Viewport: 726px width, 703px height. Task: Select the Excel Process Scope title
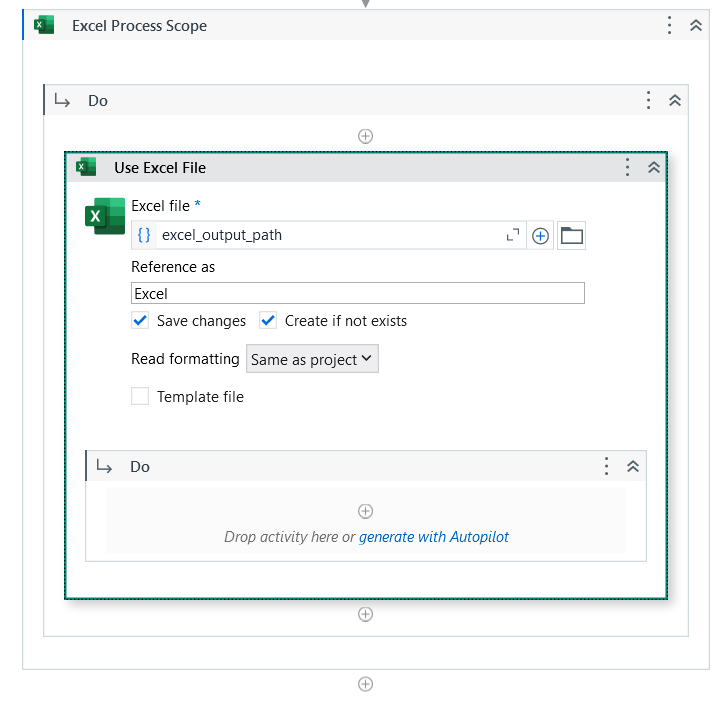139,26
